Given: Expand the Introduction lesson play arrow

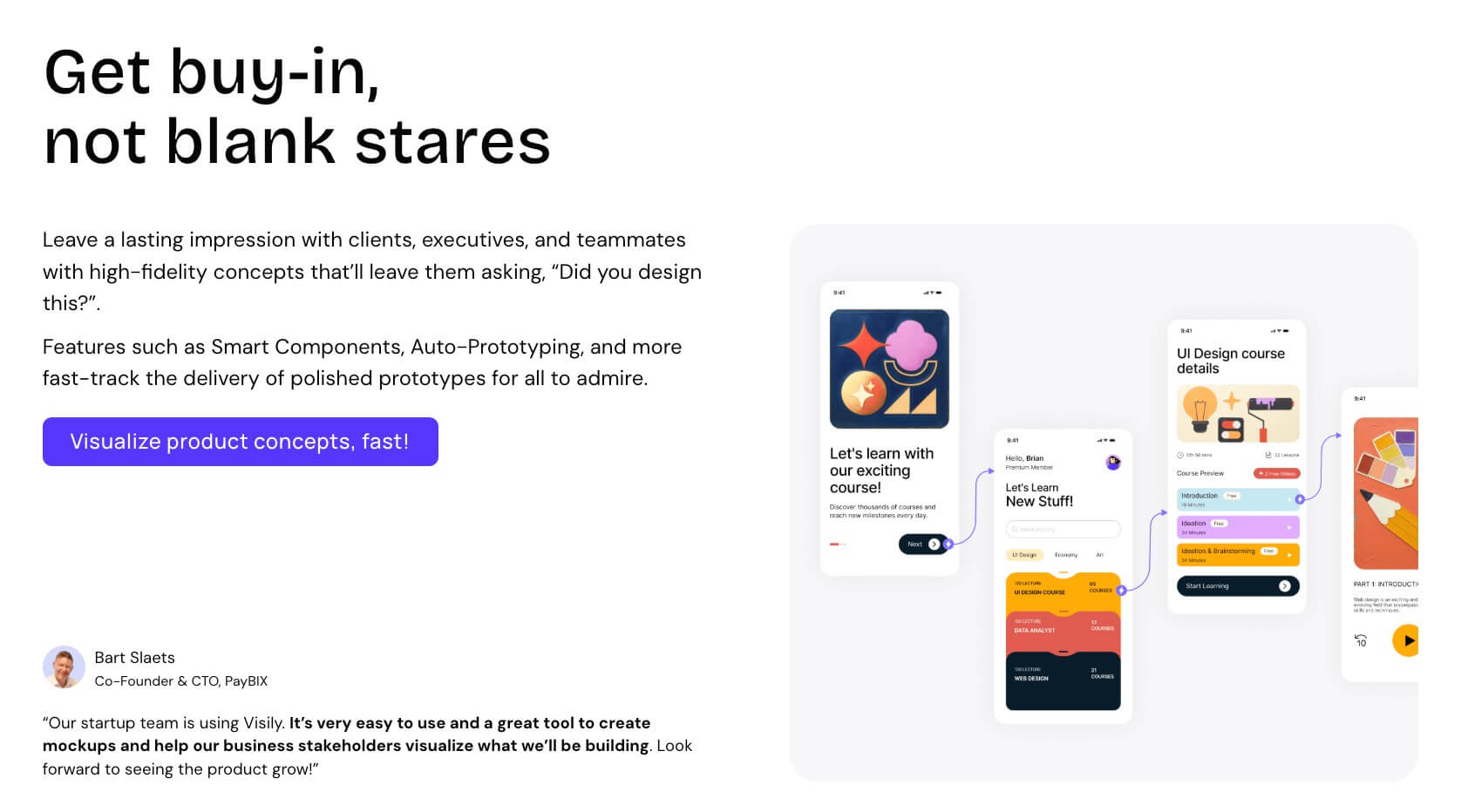Looking at the screenshot, I should [x=1289, y=499].
